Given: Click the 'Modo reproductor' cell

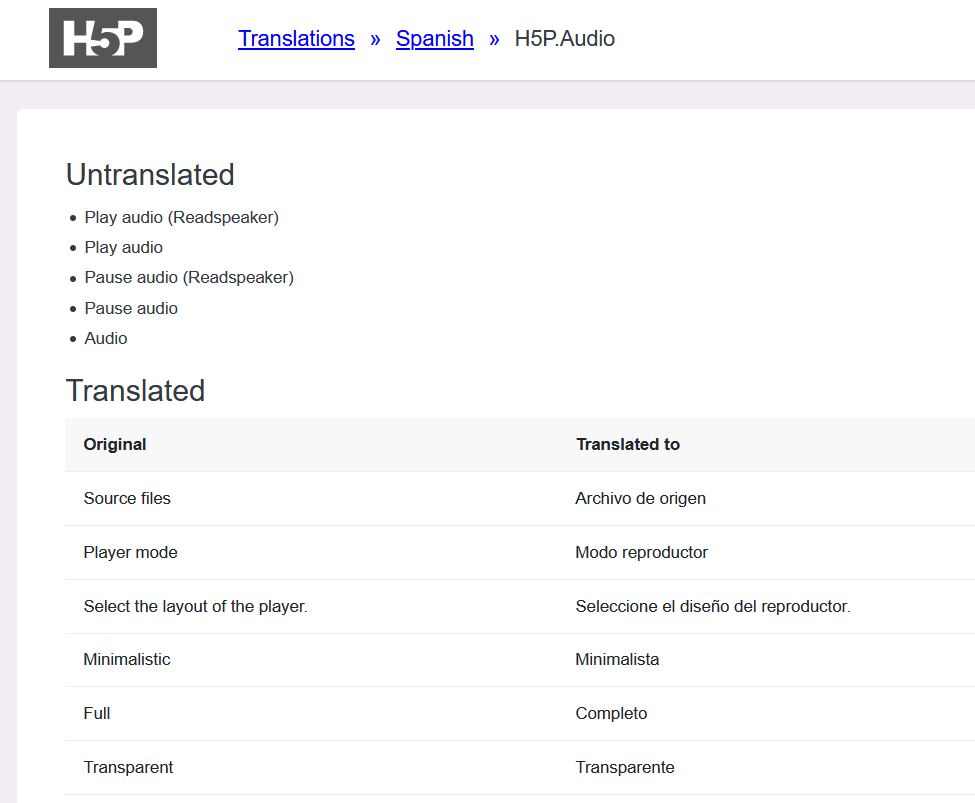Looking at the screenshot, I should (642, 552).
